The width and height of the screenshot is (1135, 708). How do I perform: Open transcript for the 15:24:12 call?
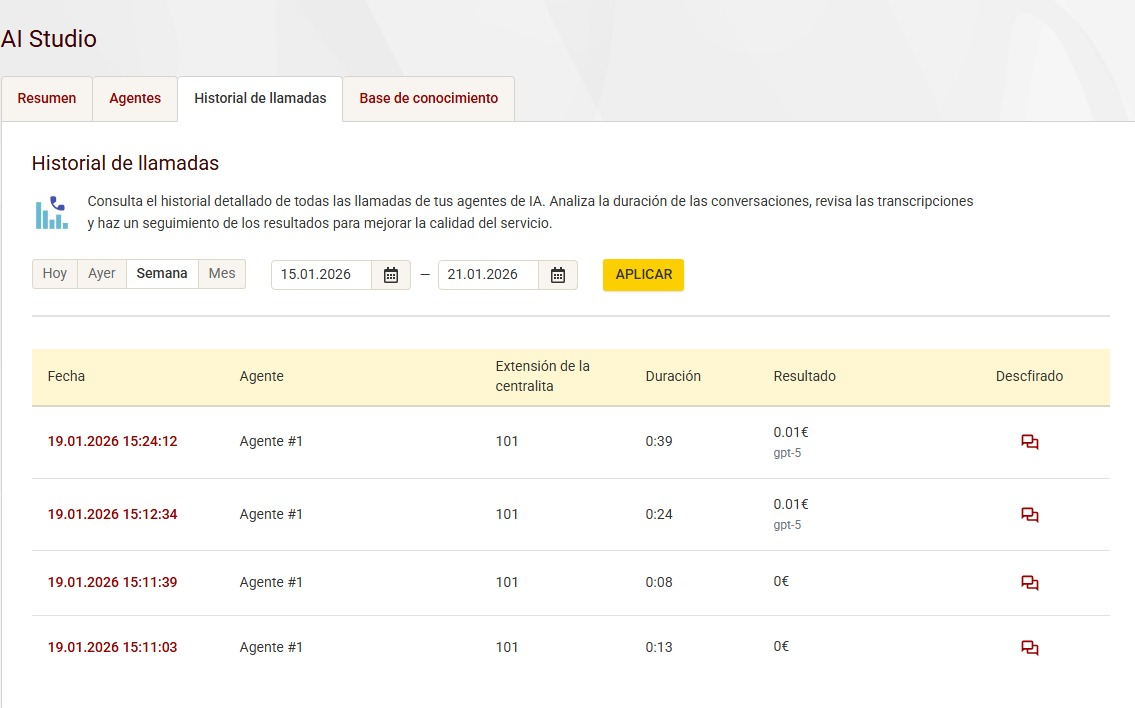point(1029,442)
